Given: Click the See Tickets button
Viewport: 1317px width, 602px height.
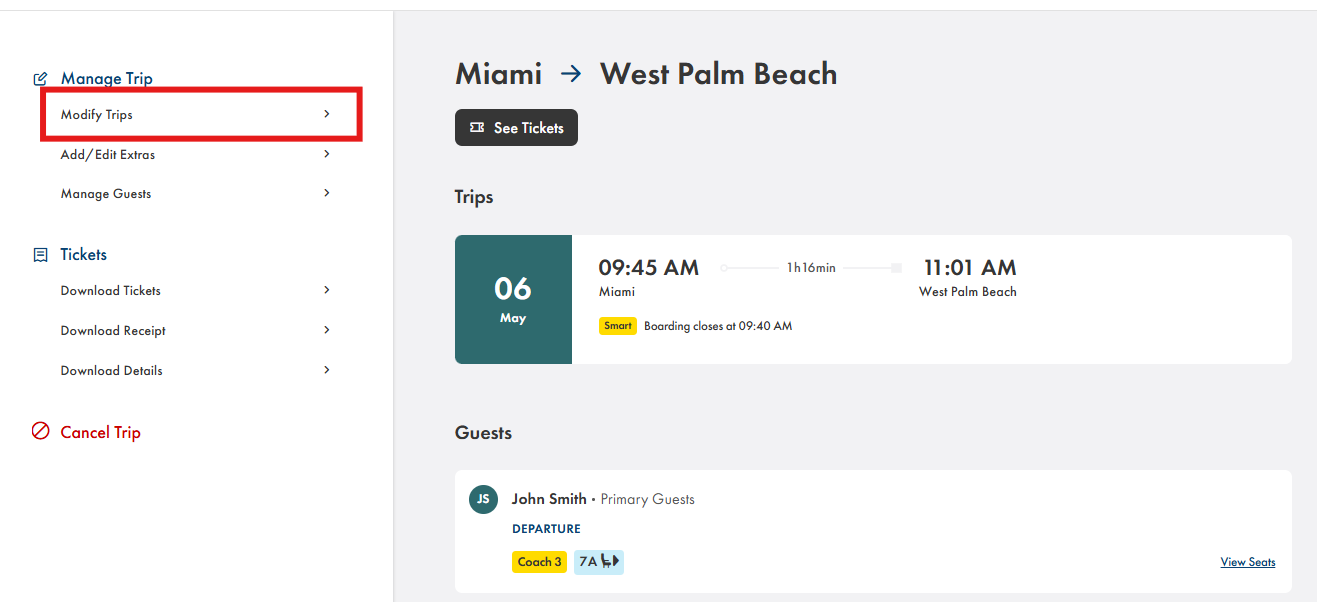Looking at the screenshot, I should tap(516, 128).
